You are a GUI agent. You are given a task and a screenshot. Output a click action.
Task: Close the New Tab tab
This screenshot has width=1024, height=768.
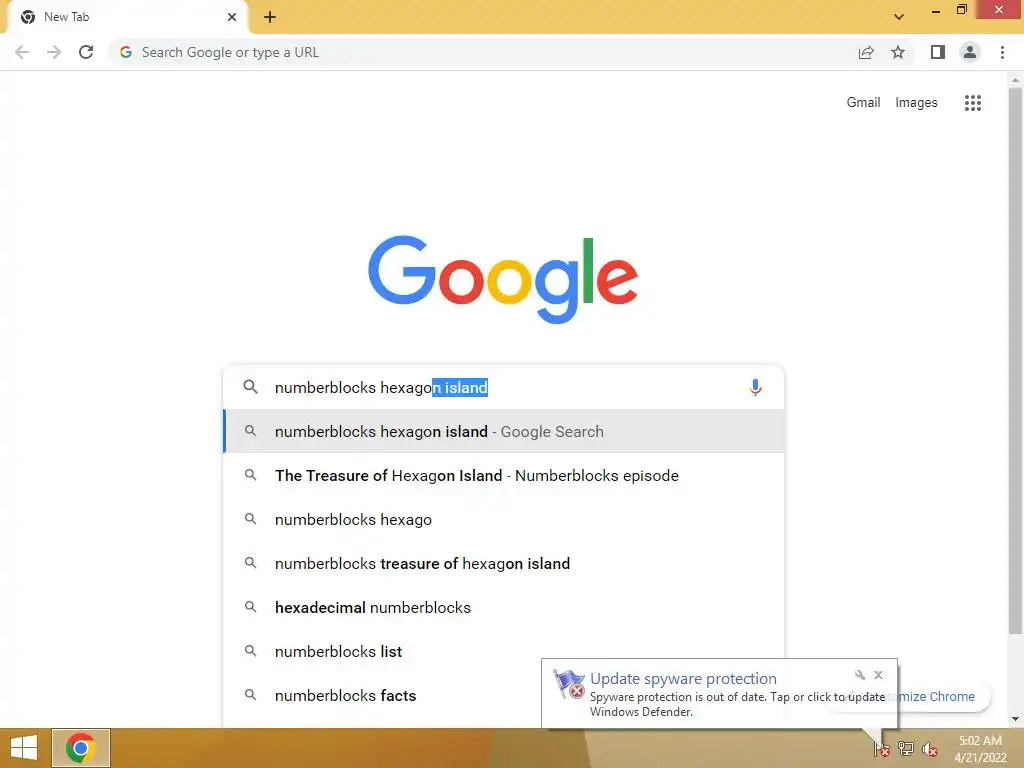point(232,17)
